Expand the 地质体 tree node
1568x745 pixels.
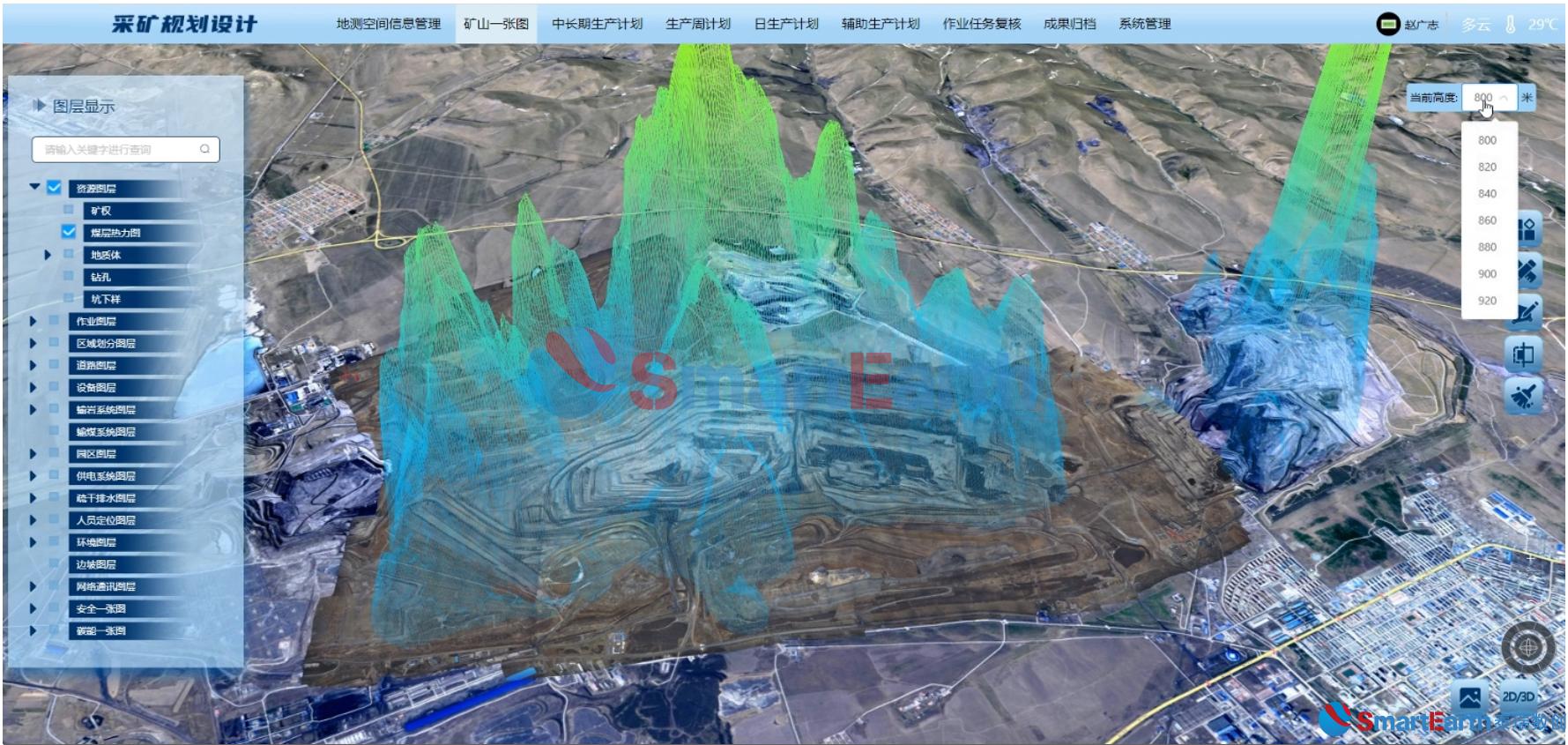[x=48, y=255]
